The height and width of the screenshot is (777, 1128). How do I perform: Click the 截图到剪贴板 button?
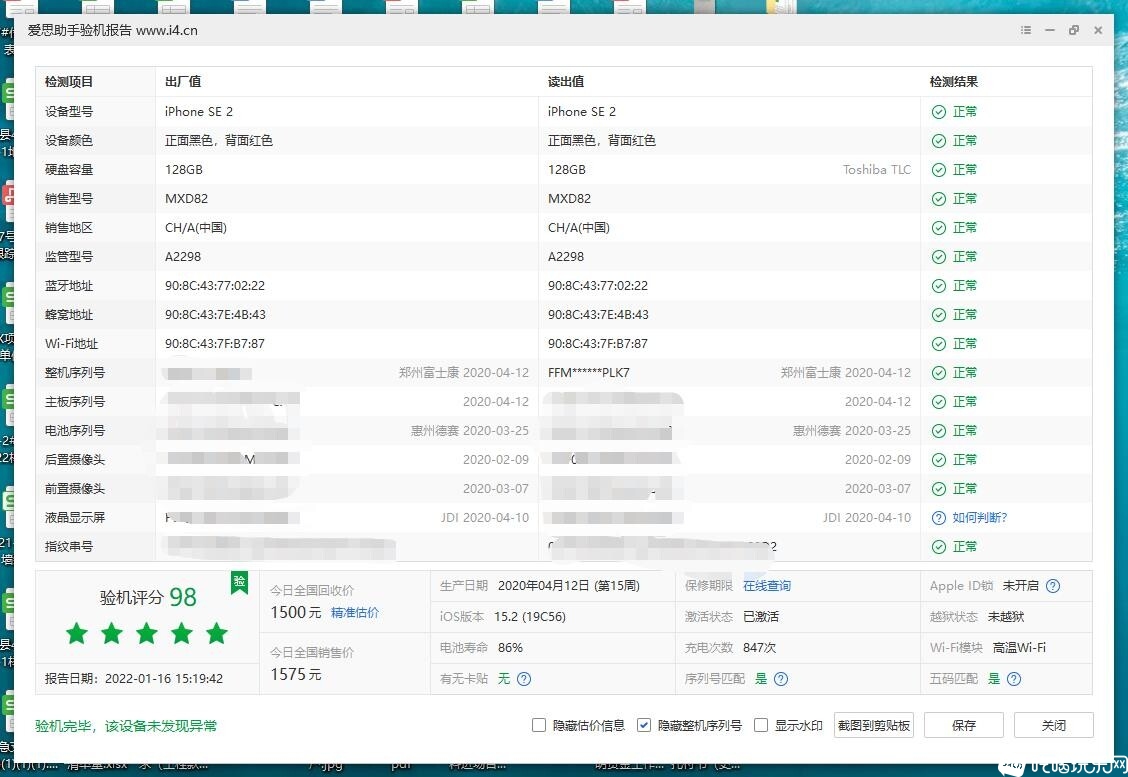874,725
